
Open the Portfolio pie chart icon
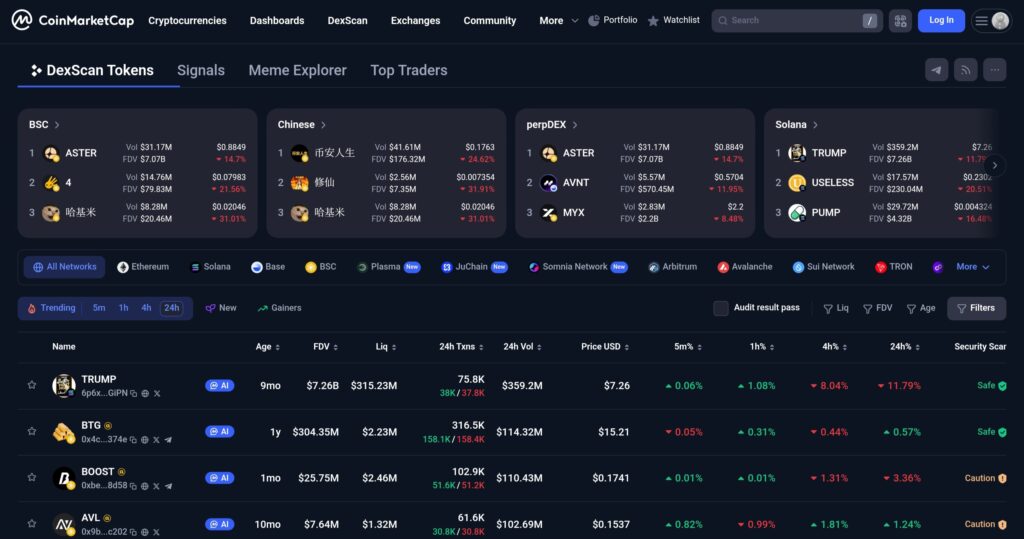[594, 20]
